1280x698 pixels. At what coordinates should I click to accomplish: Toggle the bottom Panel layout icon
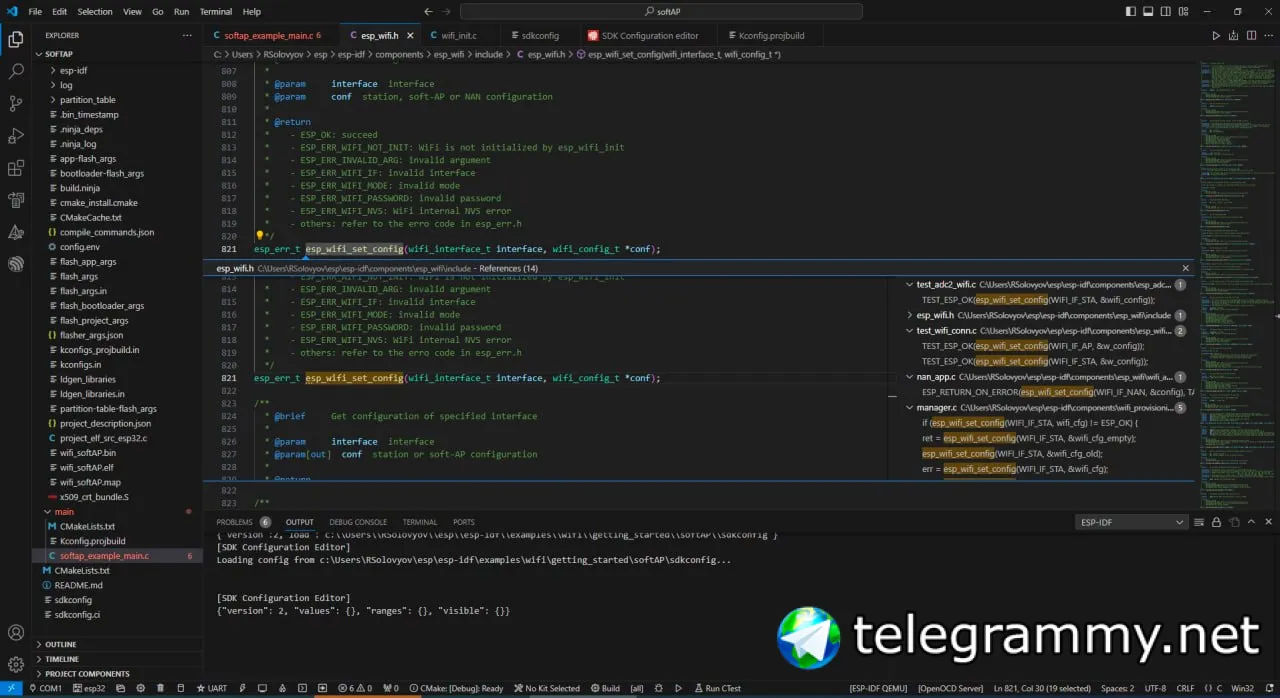(x=1149, y=12)
